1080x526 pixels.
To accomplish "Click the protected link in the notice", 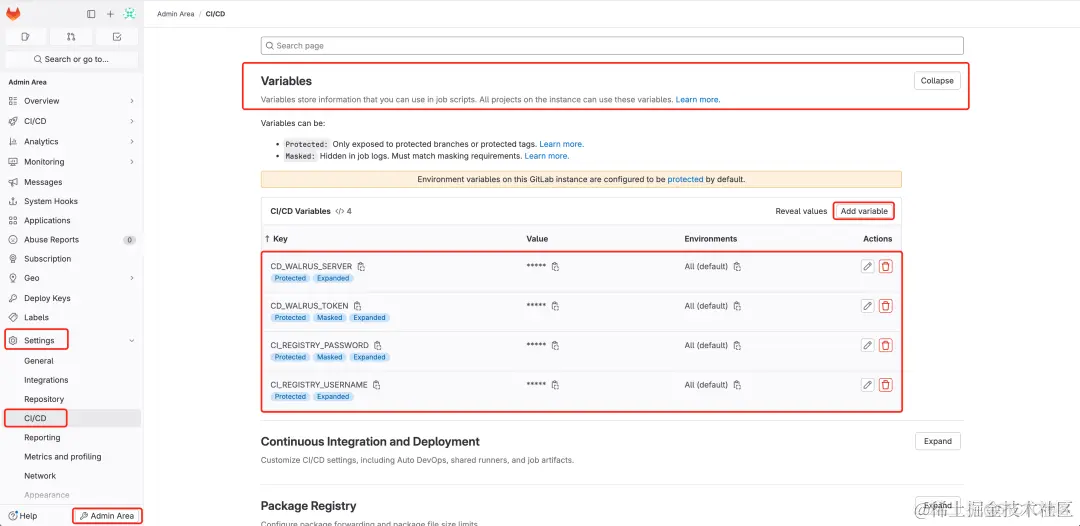I will click(x=685, y=179).
